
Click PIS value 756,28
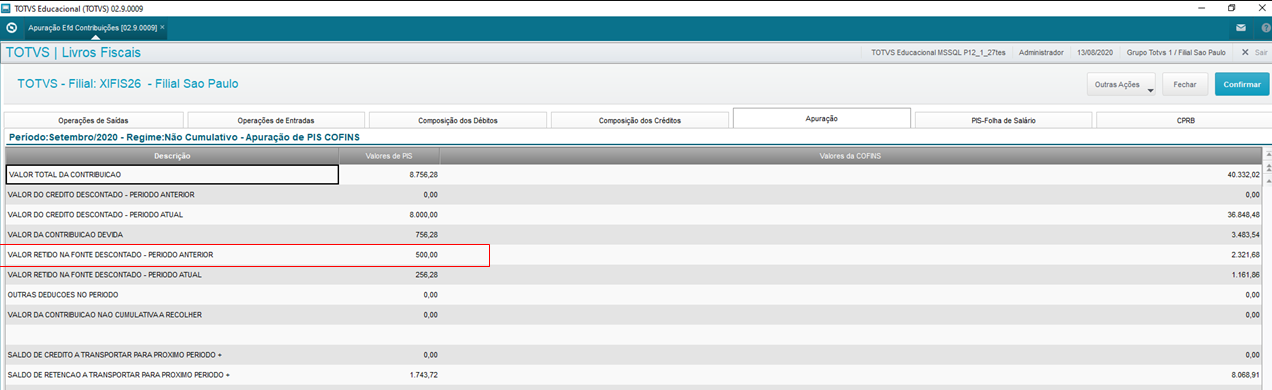click(426, 234)
